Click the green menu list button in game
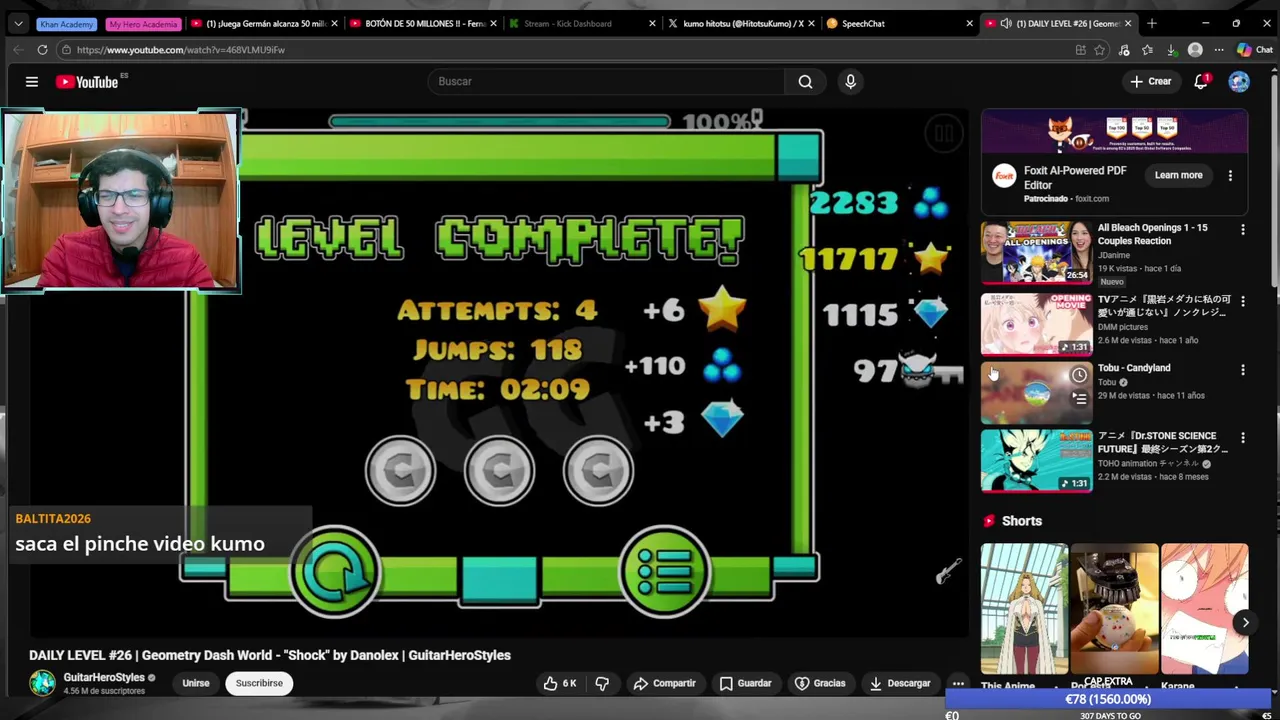This screenshot has width=1280, height=720. 664,573
